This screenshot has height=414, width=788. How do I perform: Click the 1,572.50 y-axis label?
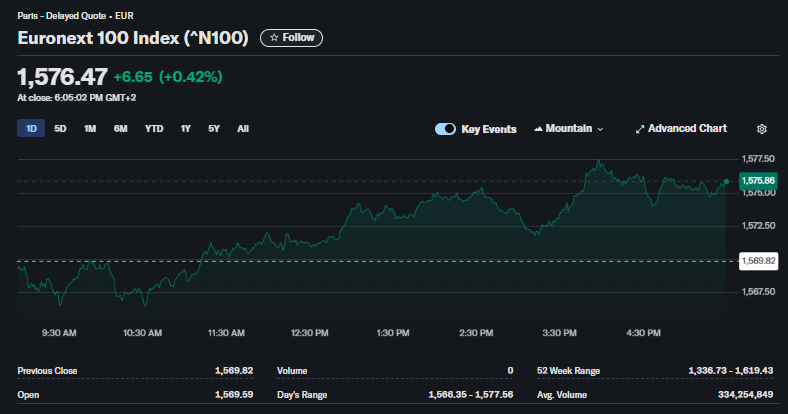pyautogui.click(x=758, y=226)
